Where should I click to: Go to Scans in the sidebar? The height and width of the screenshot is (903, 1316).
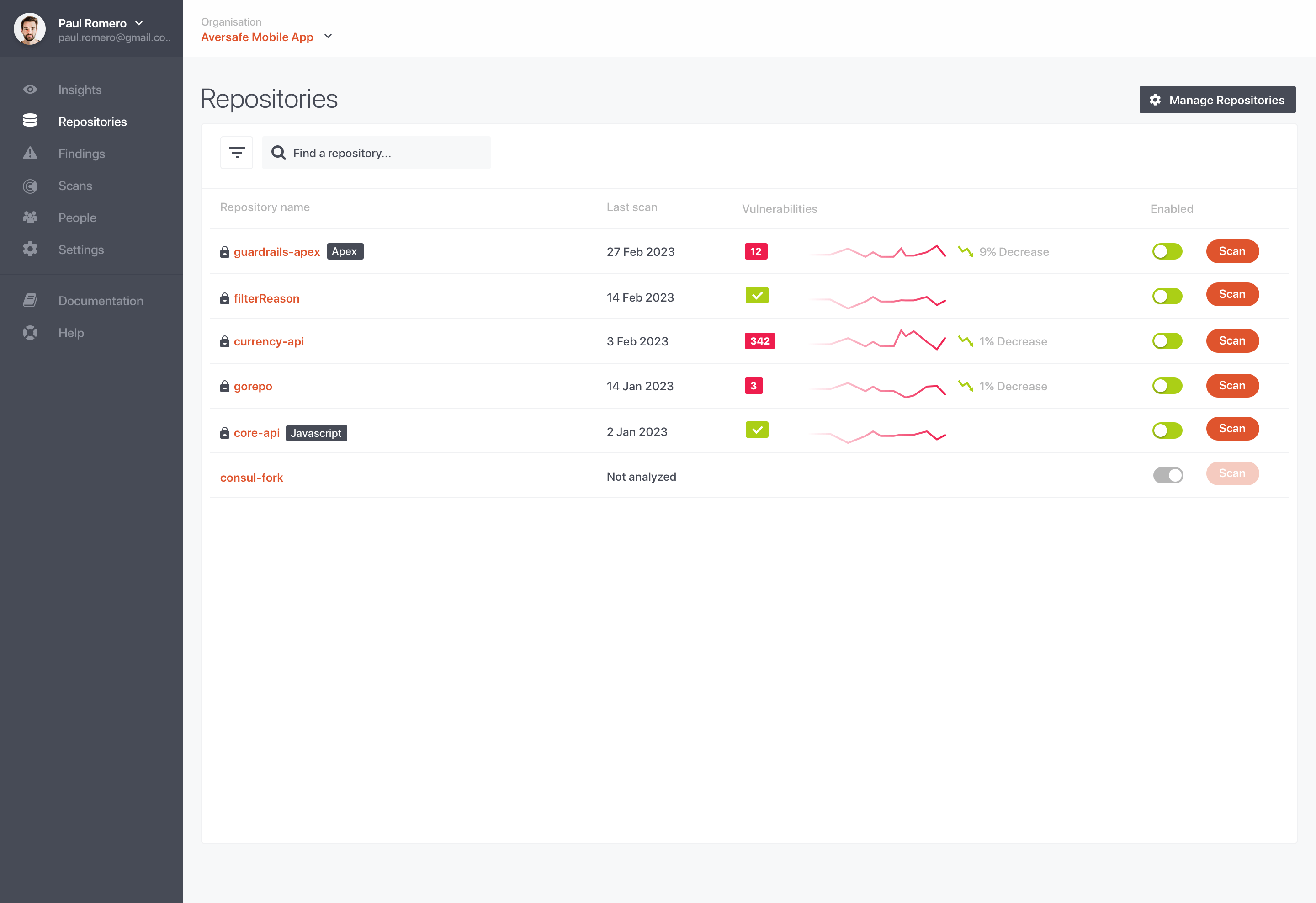click(x=75, y=186)
